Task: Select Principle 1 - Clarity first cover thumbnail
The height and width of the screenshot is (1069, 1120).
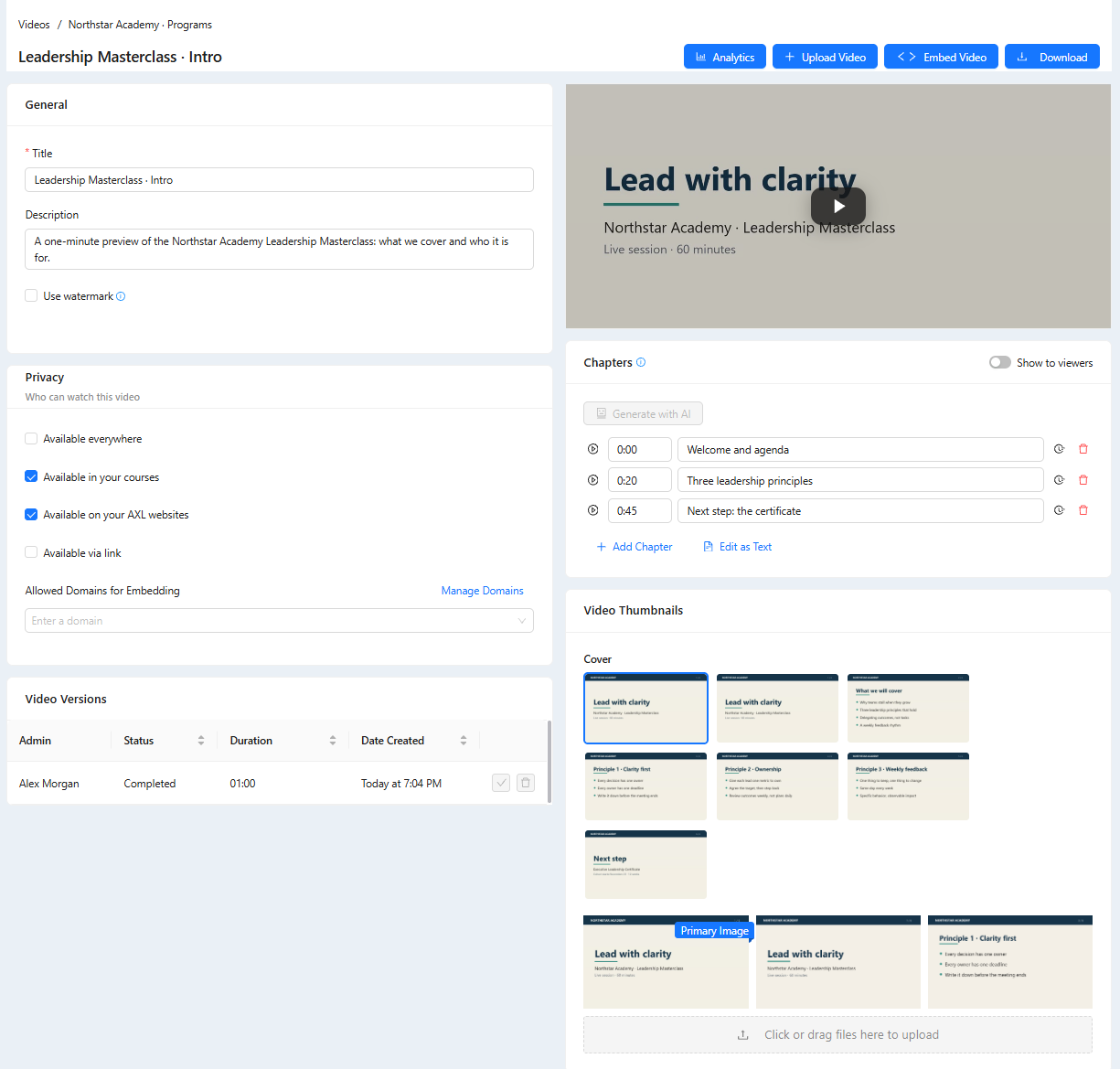Action: pyautogui.click(x=646, y=786)
